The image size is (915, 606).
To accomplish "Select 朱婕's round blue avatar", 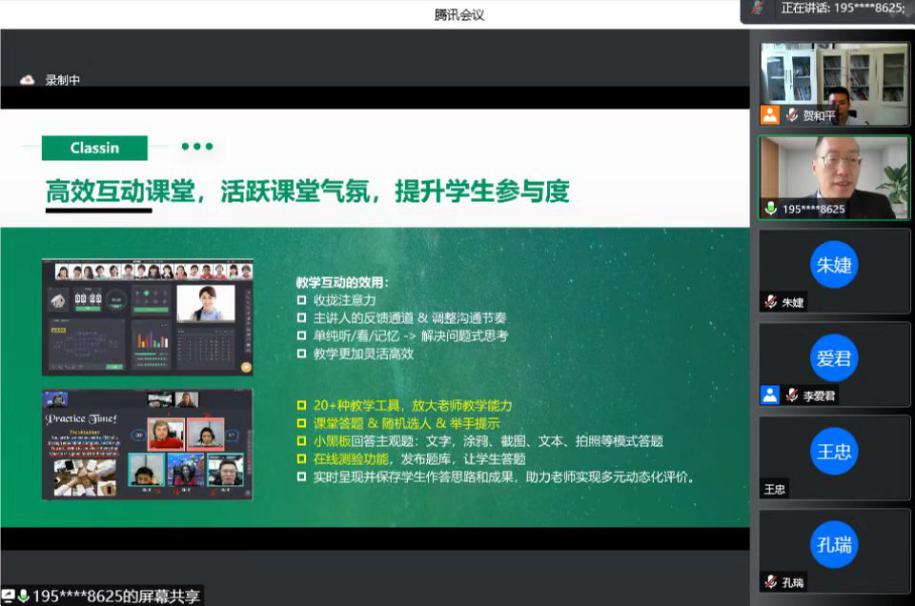I will [x=834, y=265].
